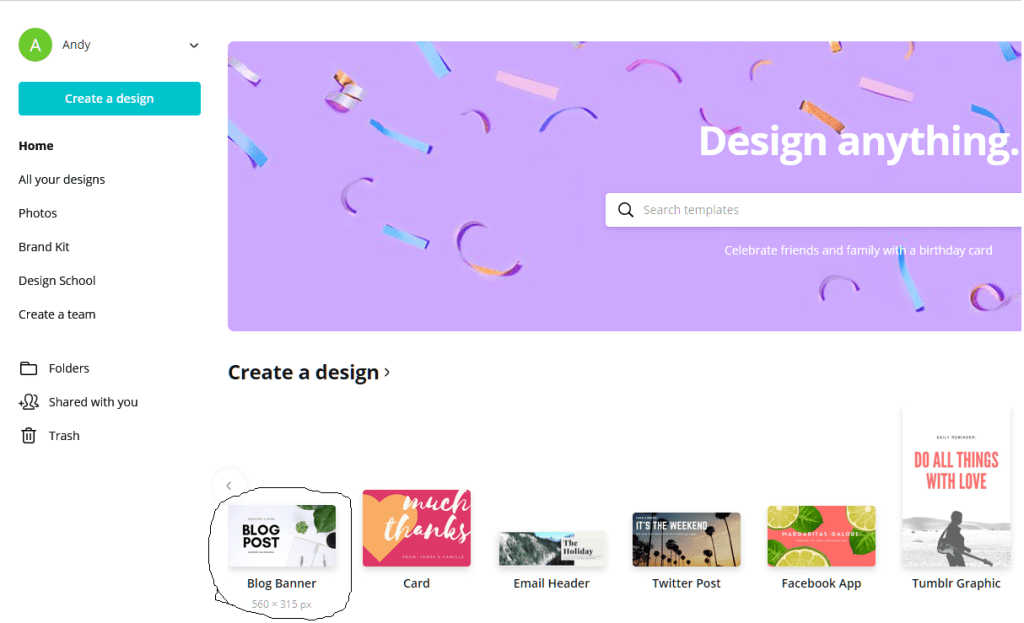
Task: Choose the Card much thanks thumbnail
Action: [417, 528]
